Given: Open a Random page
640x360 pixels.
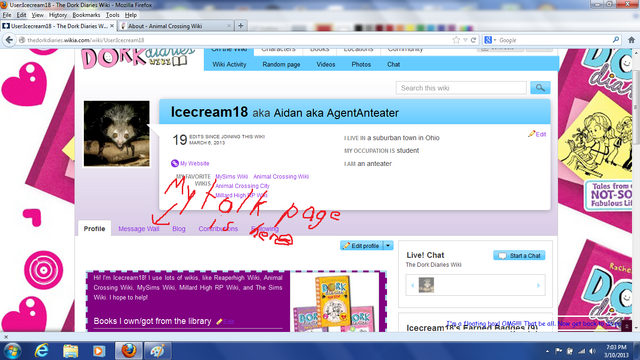Looking at the screenshot, I should click(x=281, y=64).
